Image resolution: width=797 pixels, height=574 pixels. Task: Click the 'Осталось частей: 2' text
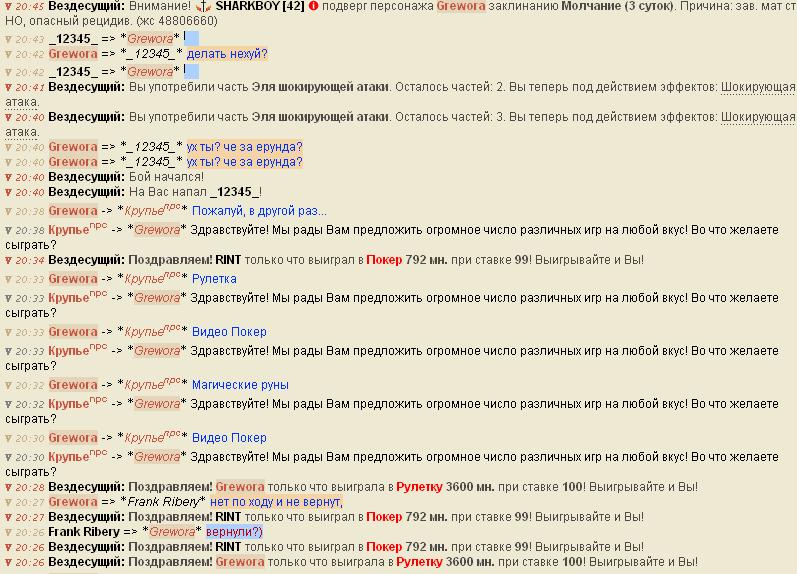(x=447, y=87)
